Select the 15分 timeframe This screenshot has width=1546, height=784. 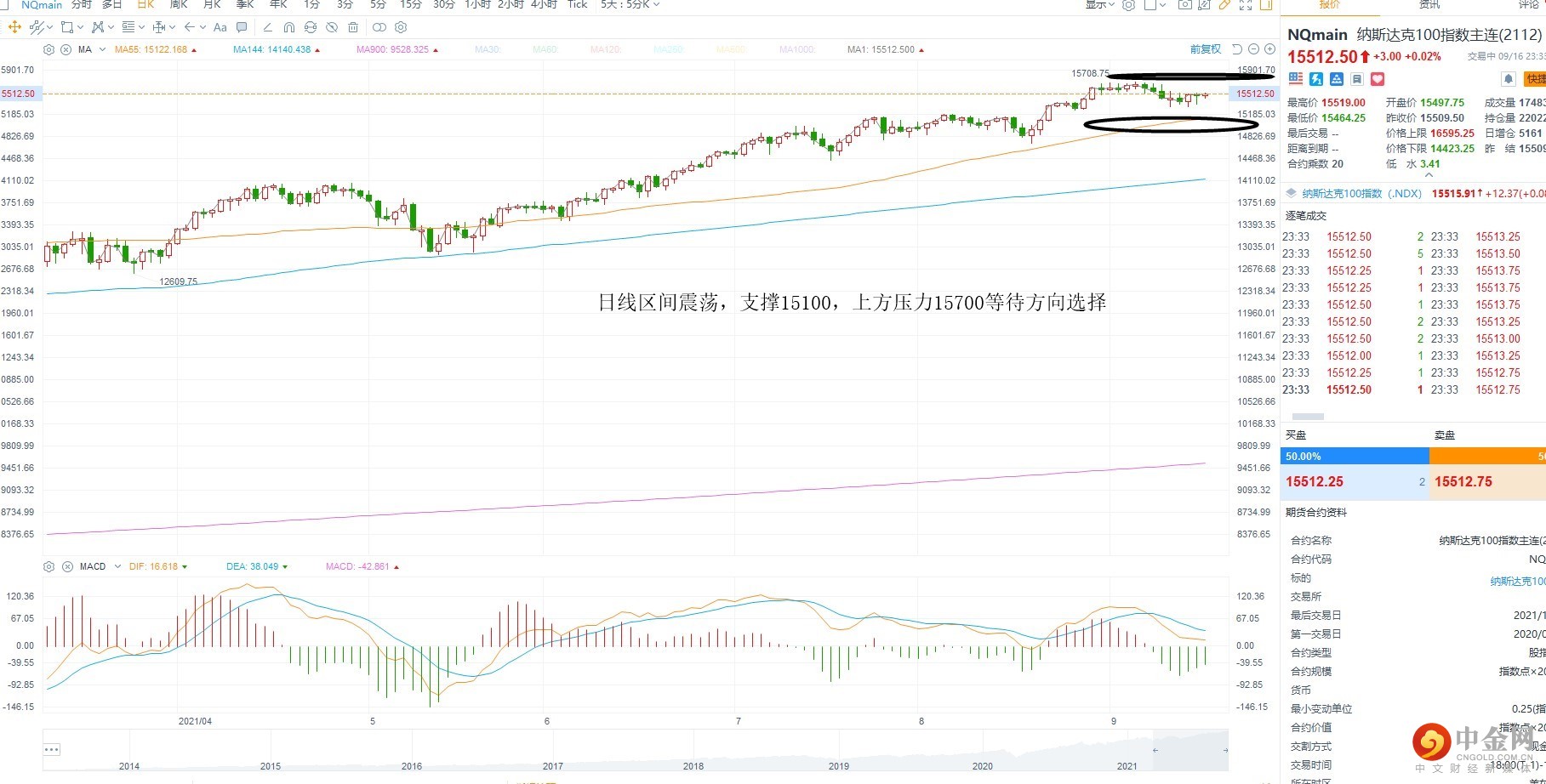(x=411, y=5)
